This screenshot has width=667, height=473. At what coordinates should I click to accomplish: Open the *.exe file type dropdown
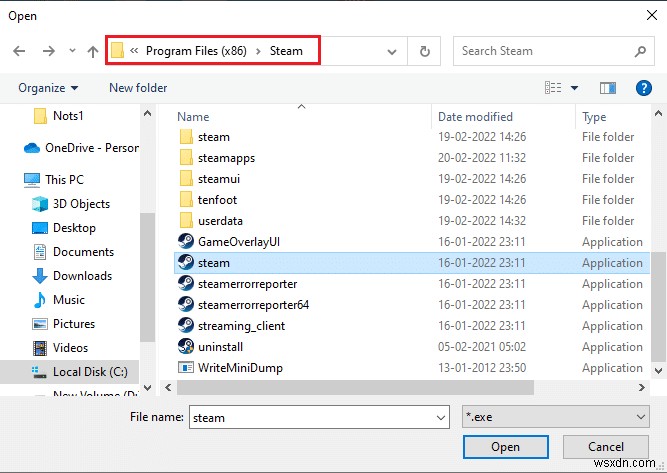pos(556,417)
